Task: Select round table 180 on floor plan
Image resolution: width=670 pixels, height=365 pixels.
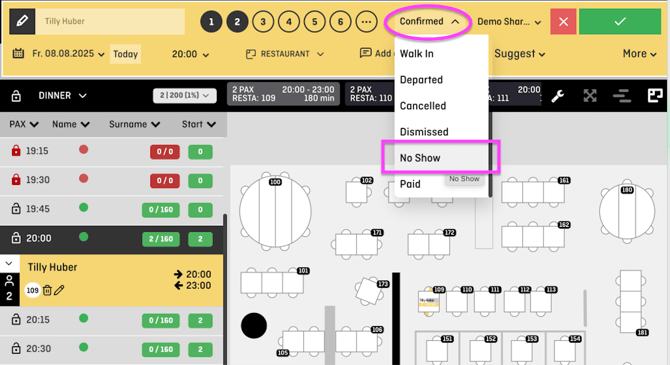Action: 627,212
